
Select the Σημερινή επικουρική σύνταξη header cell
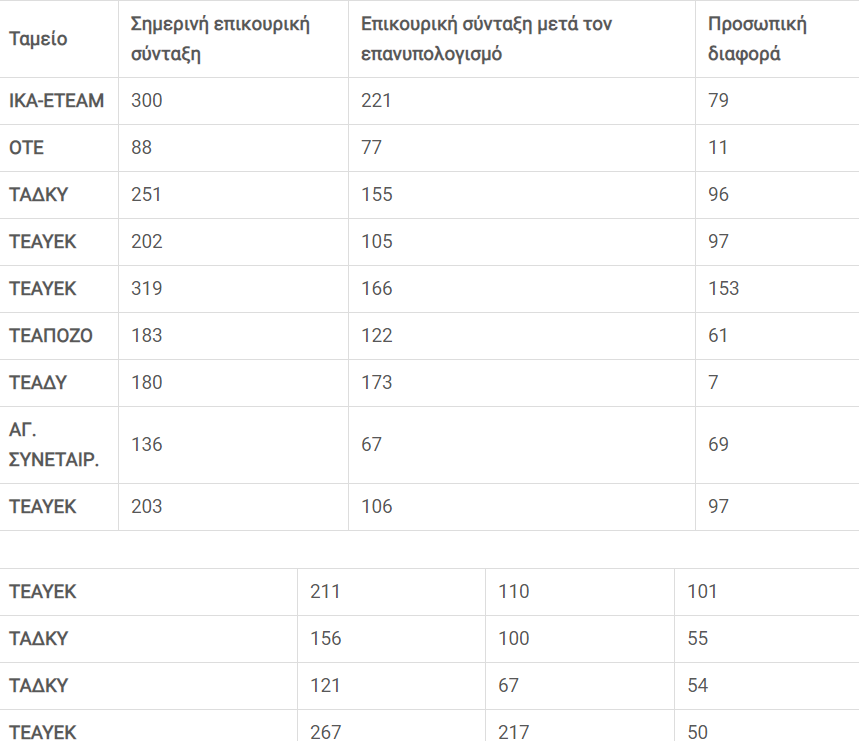click(220, 39)
